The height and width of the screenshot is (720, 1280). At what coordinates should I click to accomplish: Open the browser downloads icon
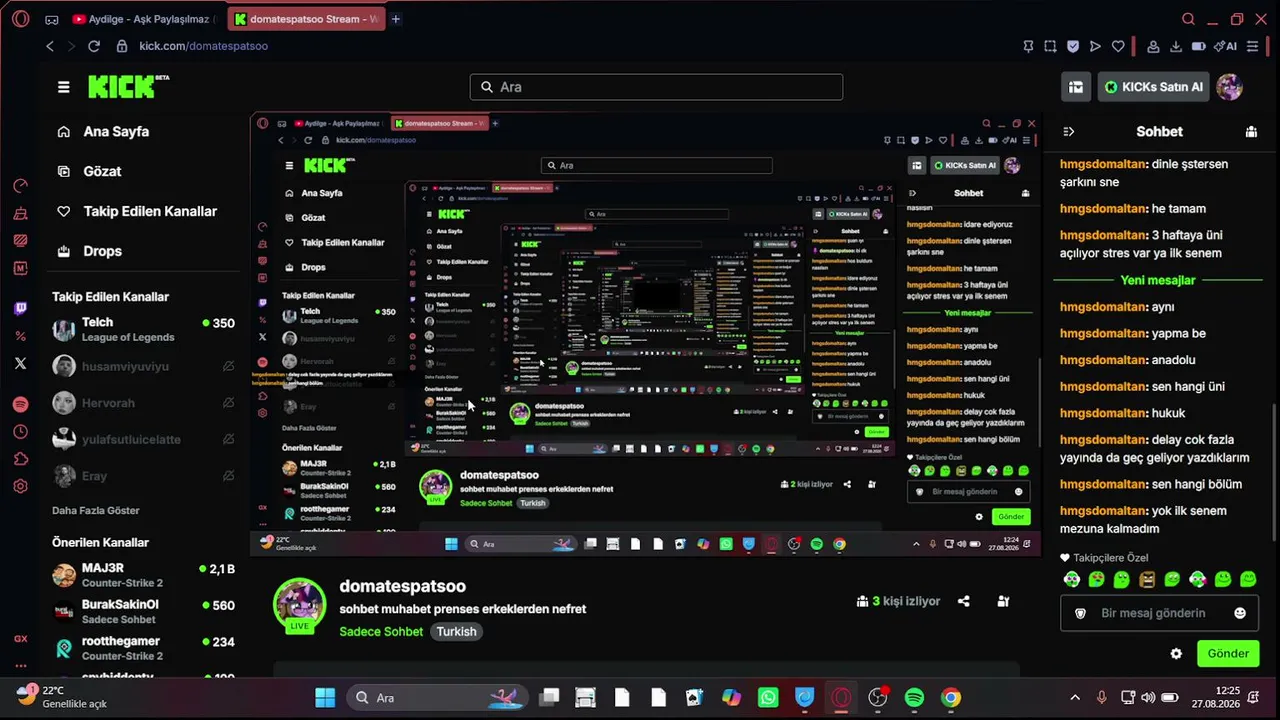coord(1176,46)
